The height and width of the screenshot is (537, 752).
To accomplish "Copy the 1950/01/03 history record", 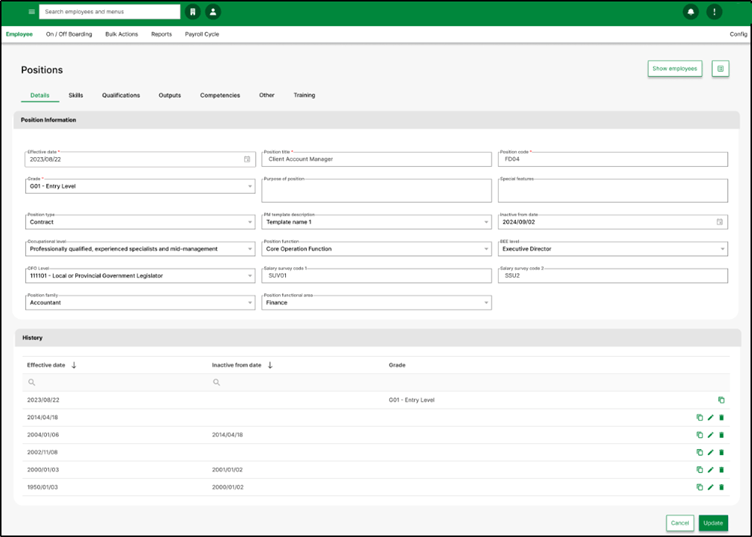I will tap(700, 487).
